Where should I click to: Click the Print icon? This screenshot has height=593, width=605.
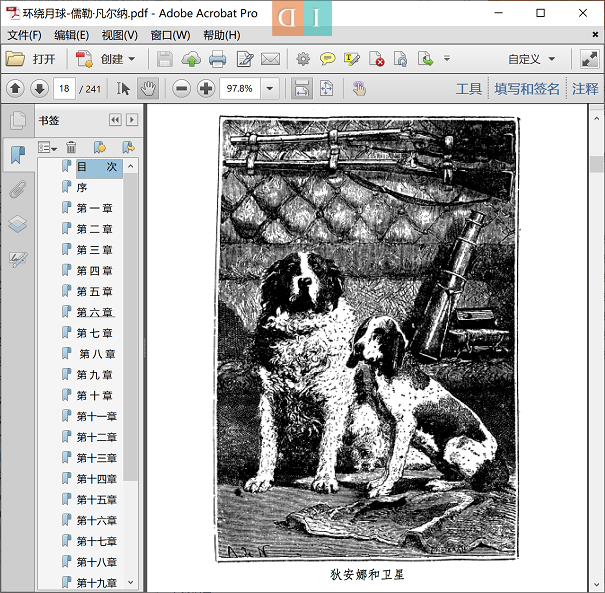(x=218, y=59)
